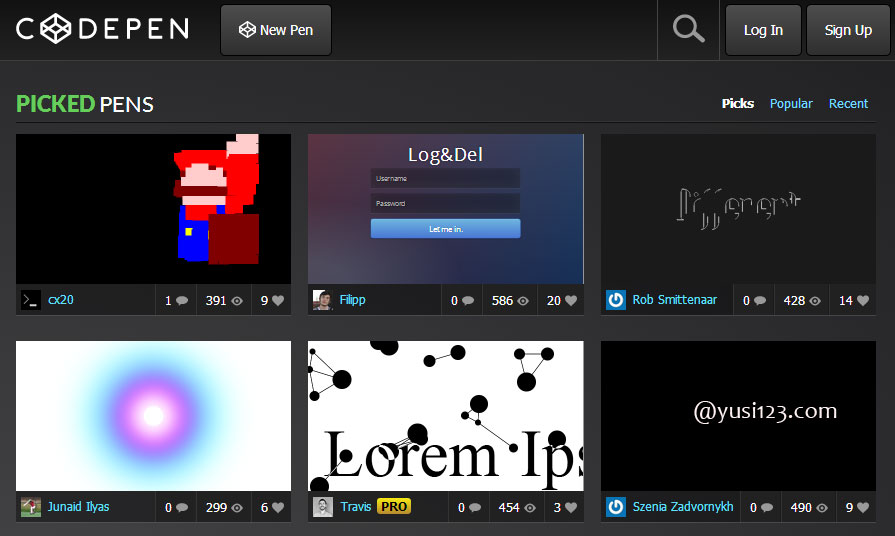Click comment bubble on Junaid Ilyas's pen
This screenshot has height=536, width=895.
[182, 508]
